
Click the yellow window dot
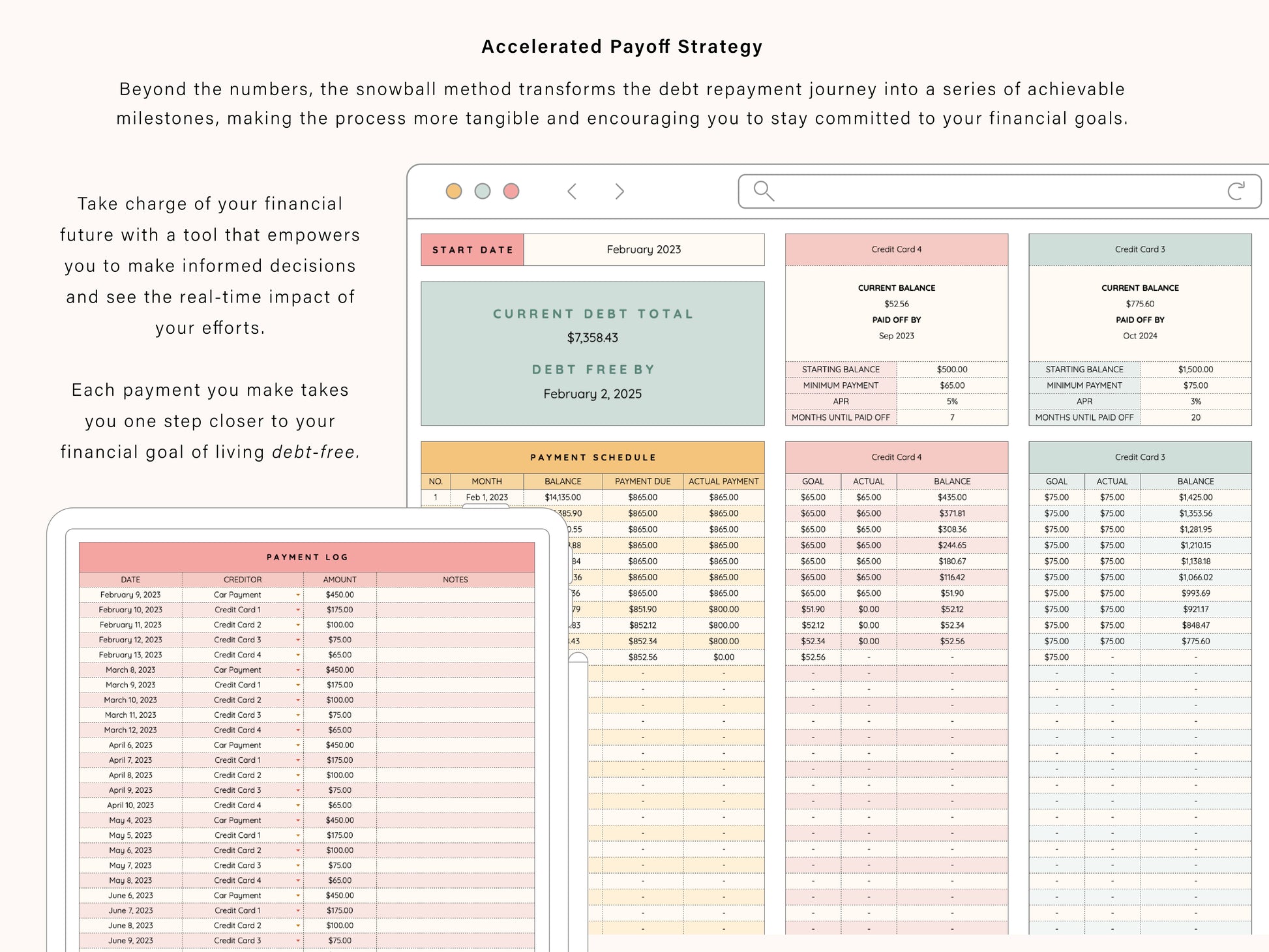454,191
